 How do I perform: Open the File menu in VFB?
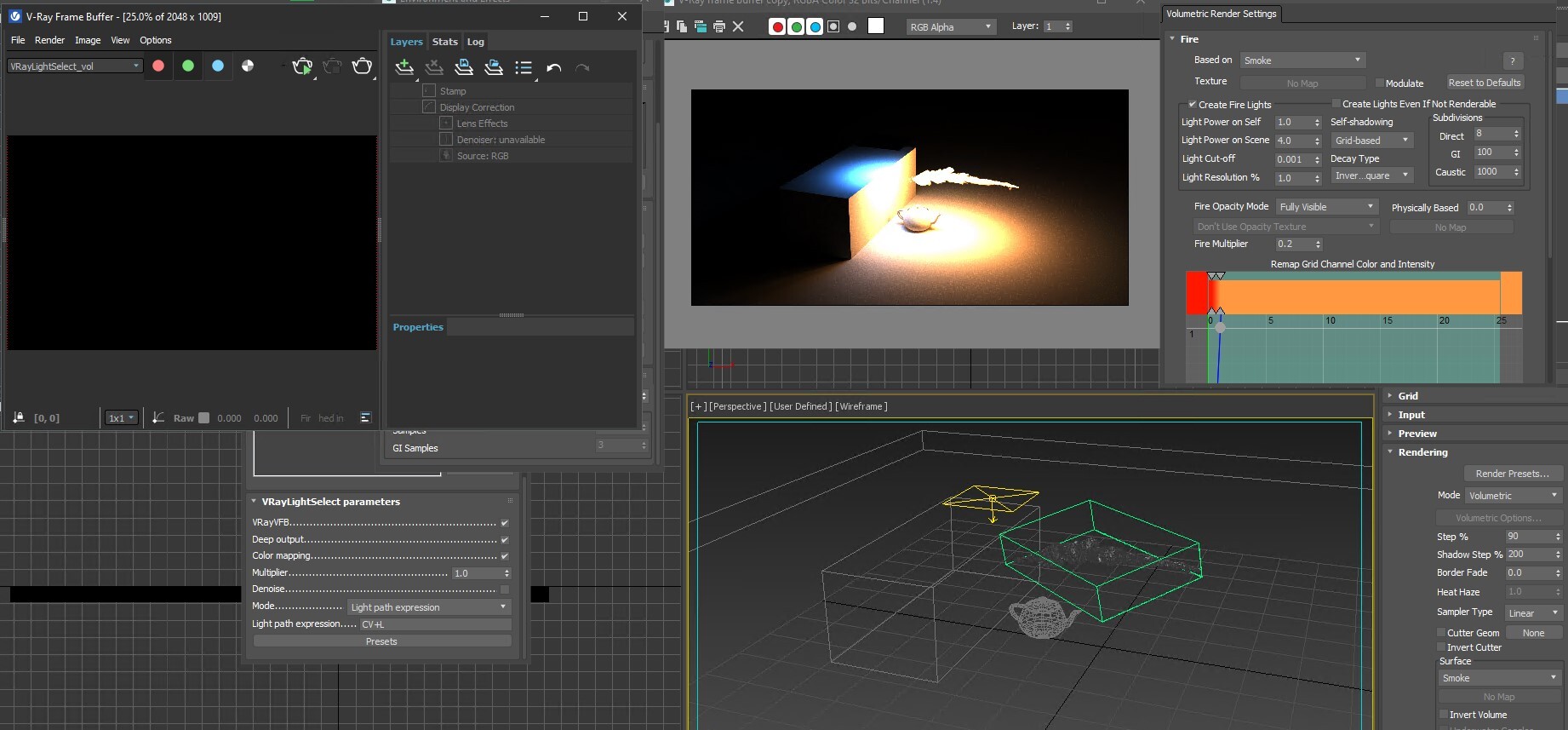(18, 40)
